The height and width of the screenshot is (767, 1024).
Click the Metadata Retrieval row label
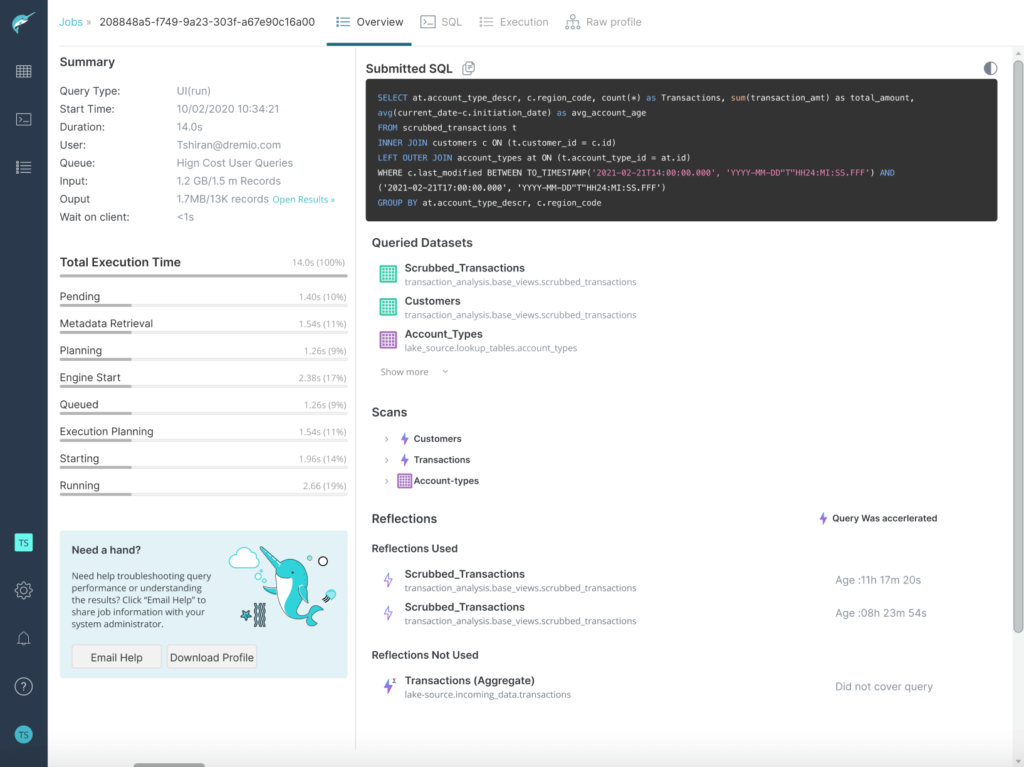[106, 323]
